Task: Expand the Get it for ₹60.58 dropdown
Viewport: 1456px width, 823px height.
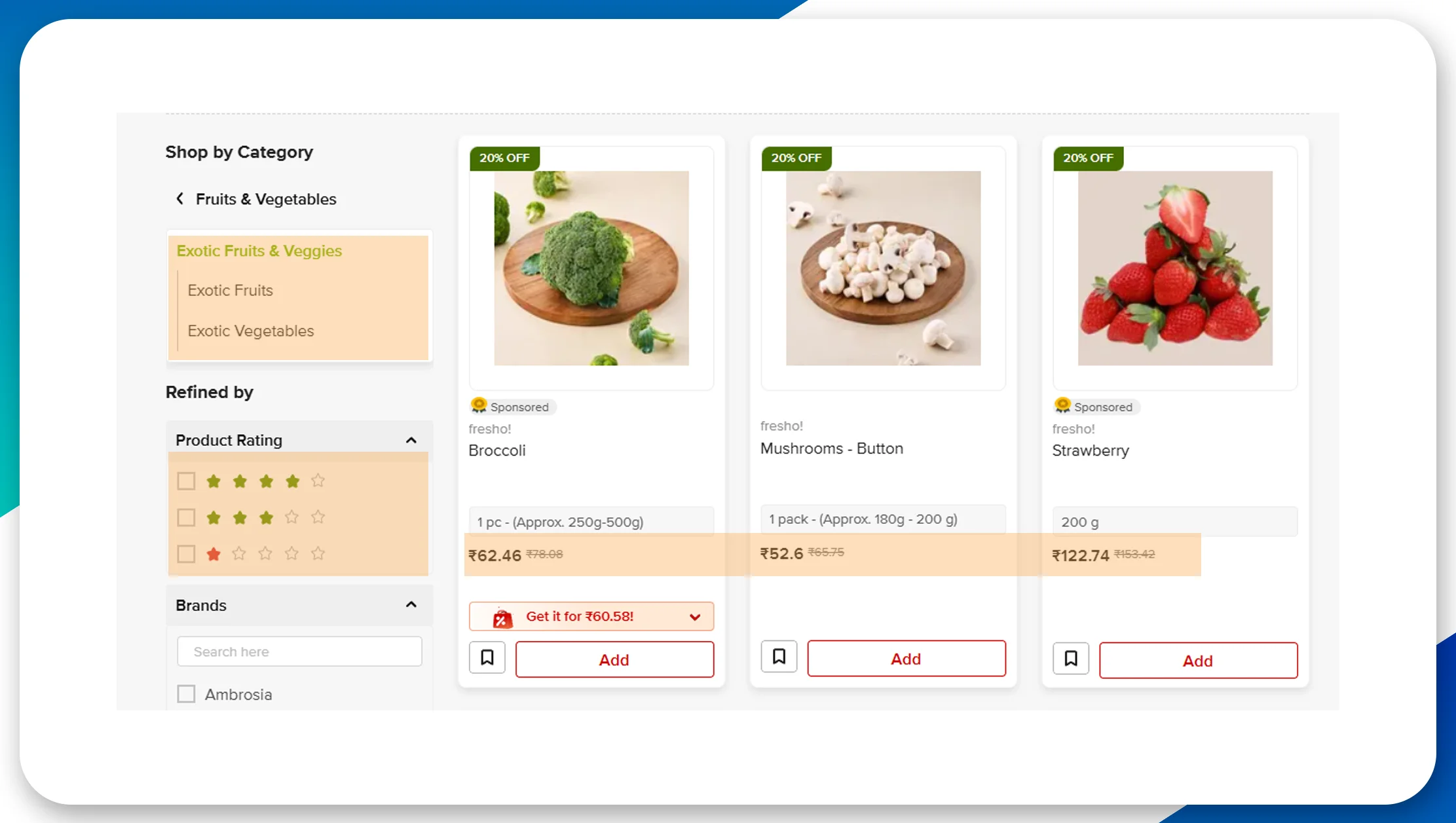Action: coord(697,616)
